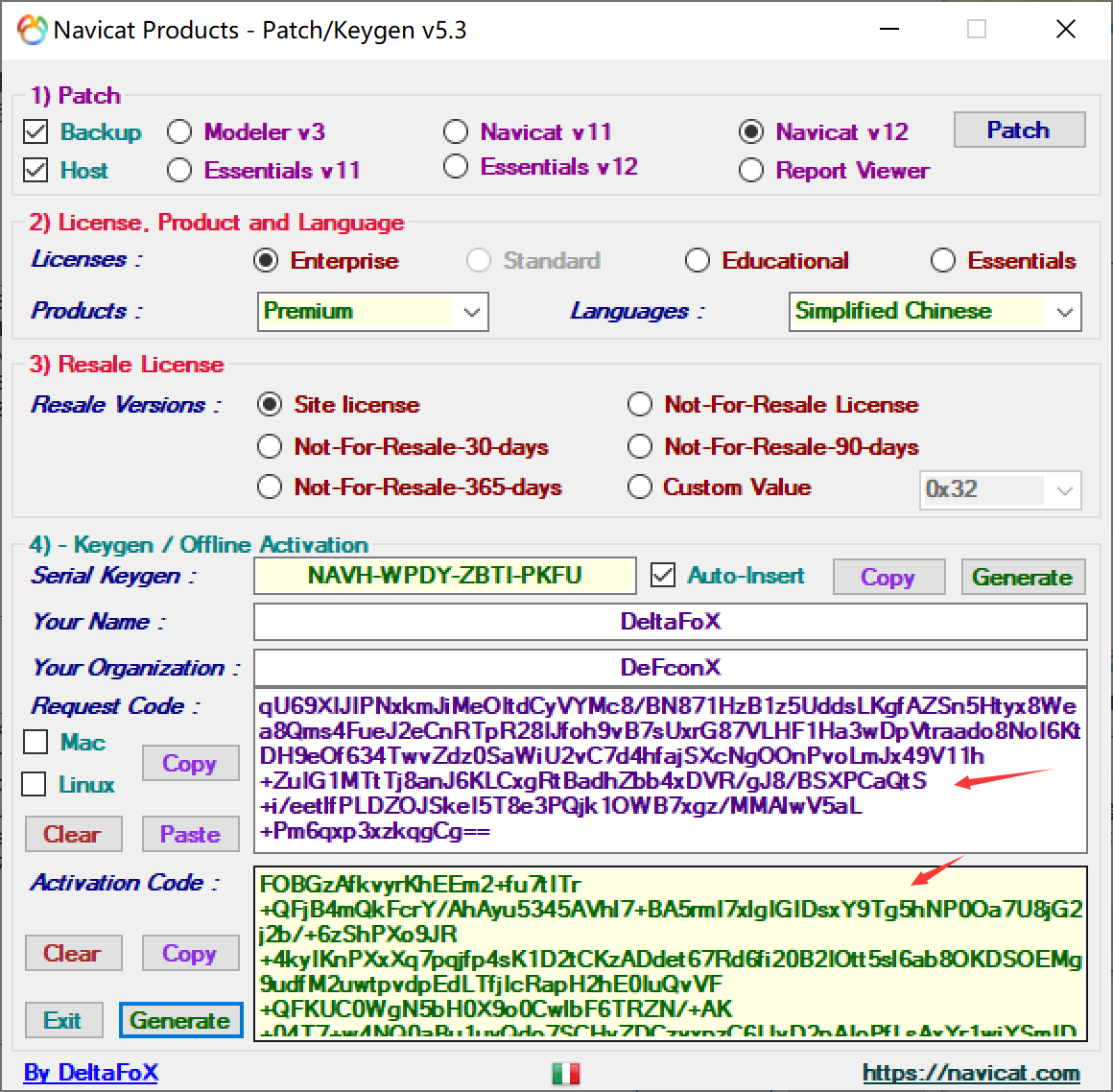Screen dimensions: 1113x1092
Task: Click the Patch button
Action: coord(1019,130)
